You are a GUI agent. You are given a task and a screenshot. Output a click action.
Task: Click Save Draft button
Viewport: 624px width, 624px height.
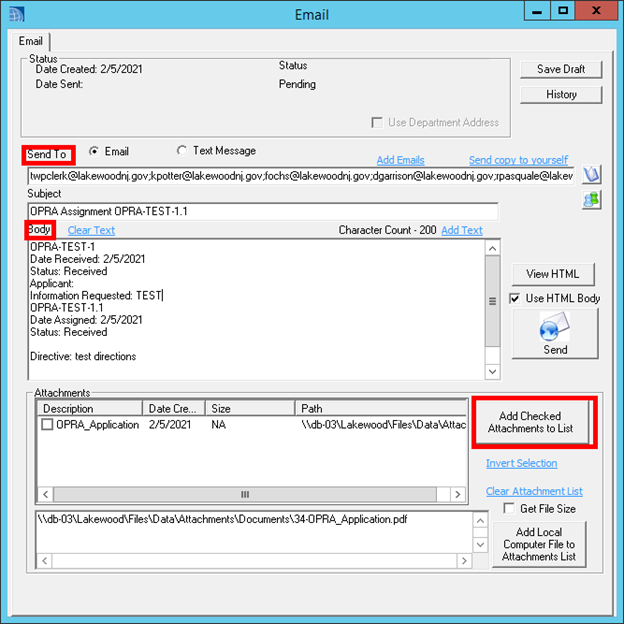pyautogui.click(x=561, y=69)
